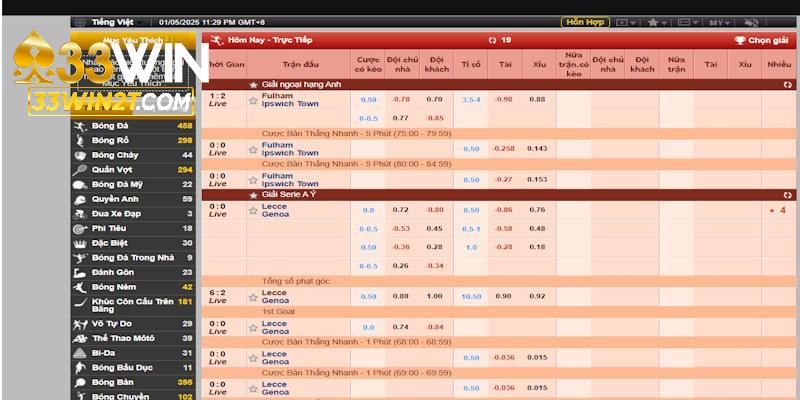
Task: Open the plus-box view dropdown in top bar
Action: coord(626,22)
